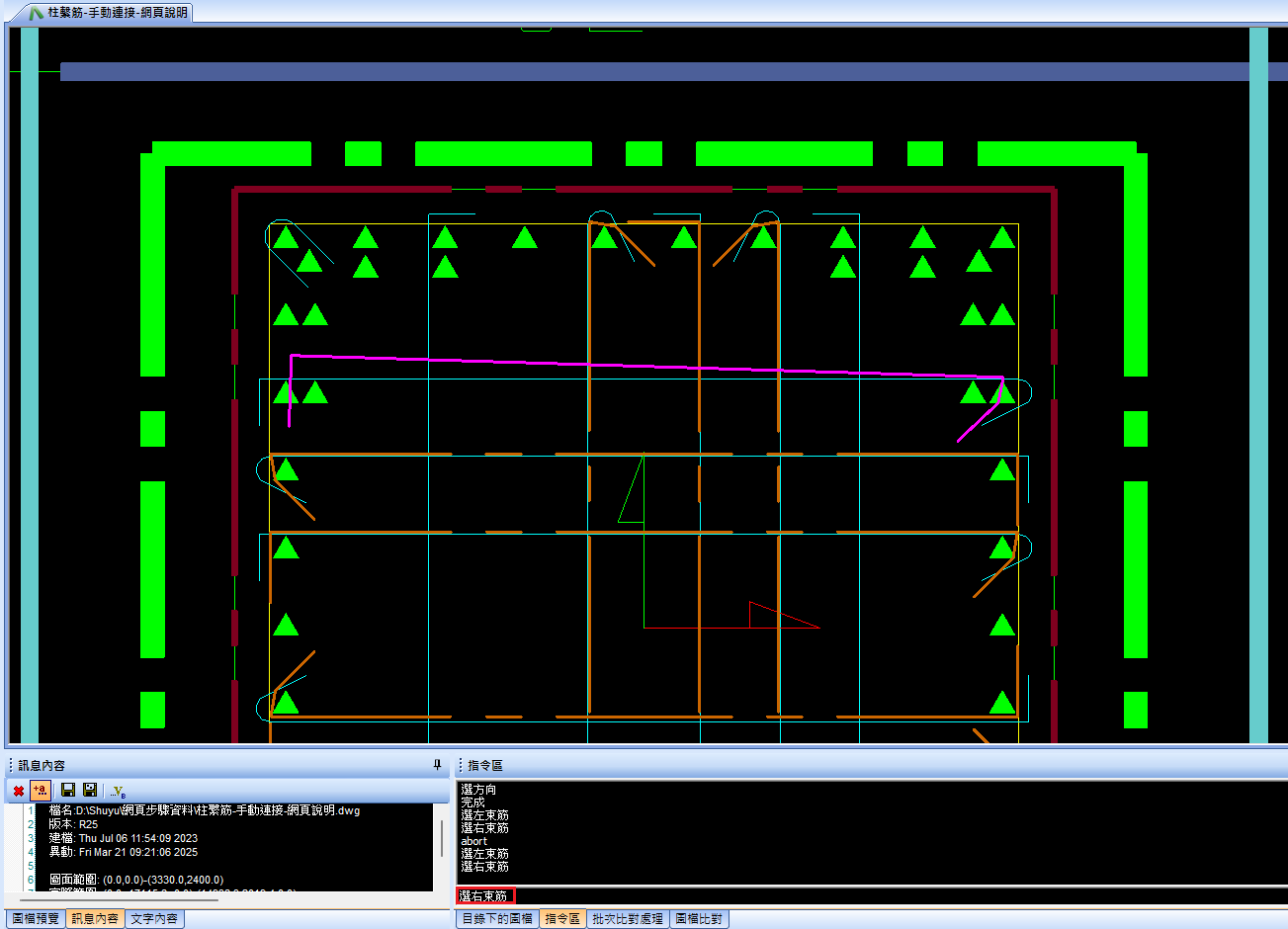Switch to the 目錄下的圖檔 tab
The image size is (1288, 929).
point(497,918)
